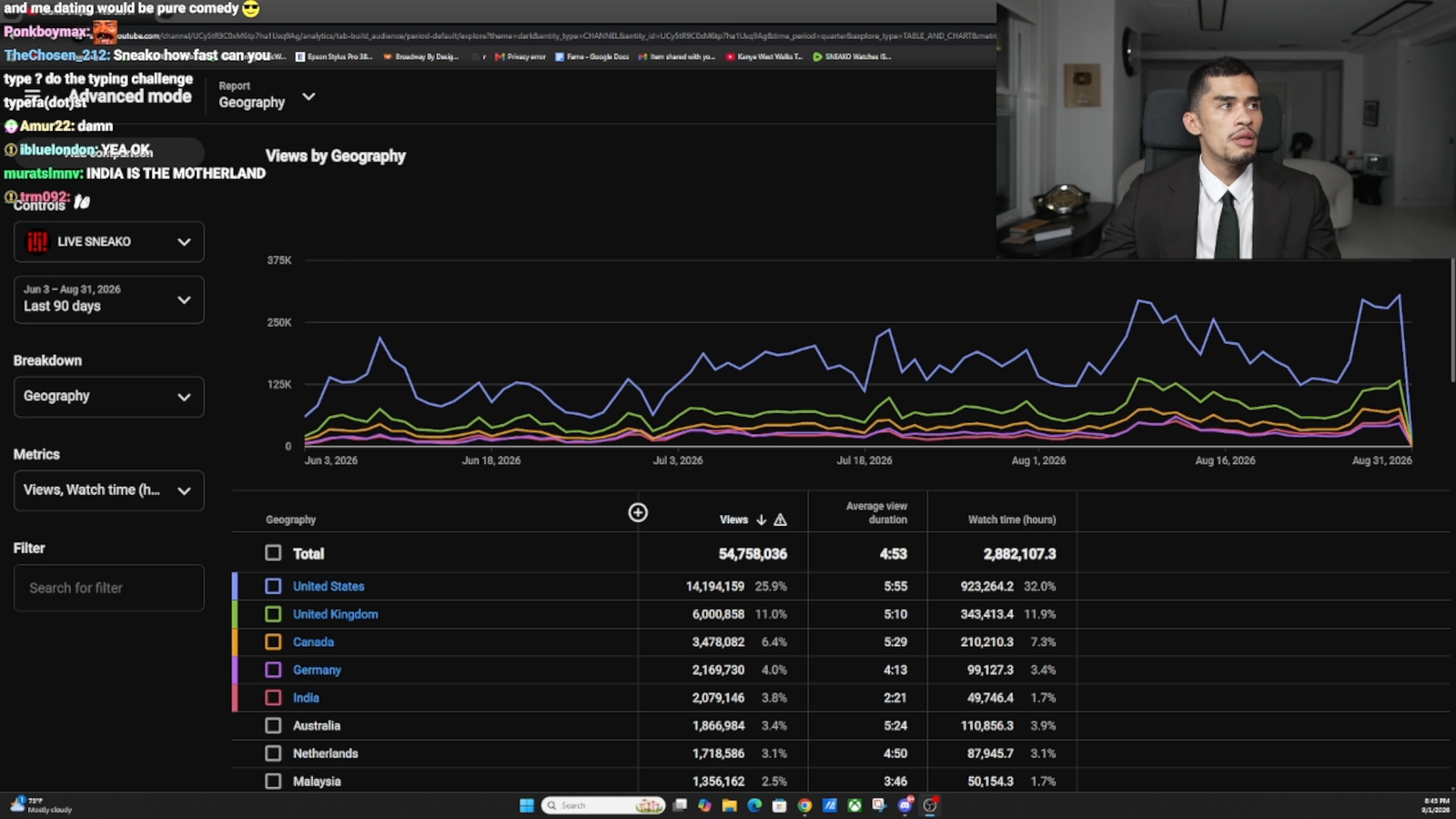Open the Geography breakdown dropdown
The width and height of the screenshot is (1456, 819).
[x=109, y=397]
